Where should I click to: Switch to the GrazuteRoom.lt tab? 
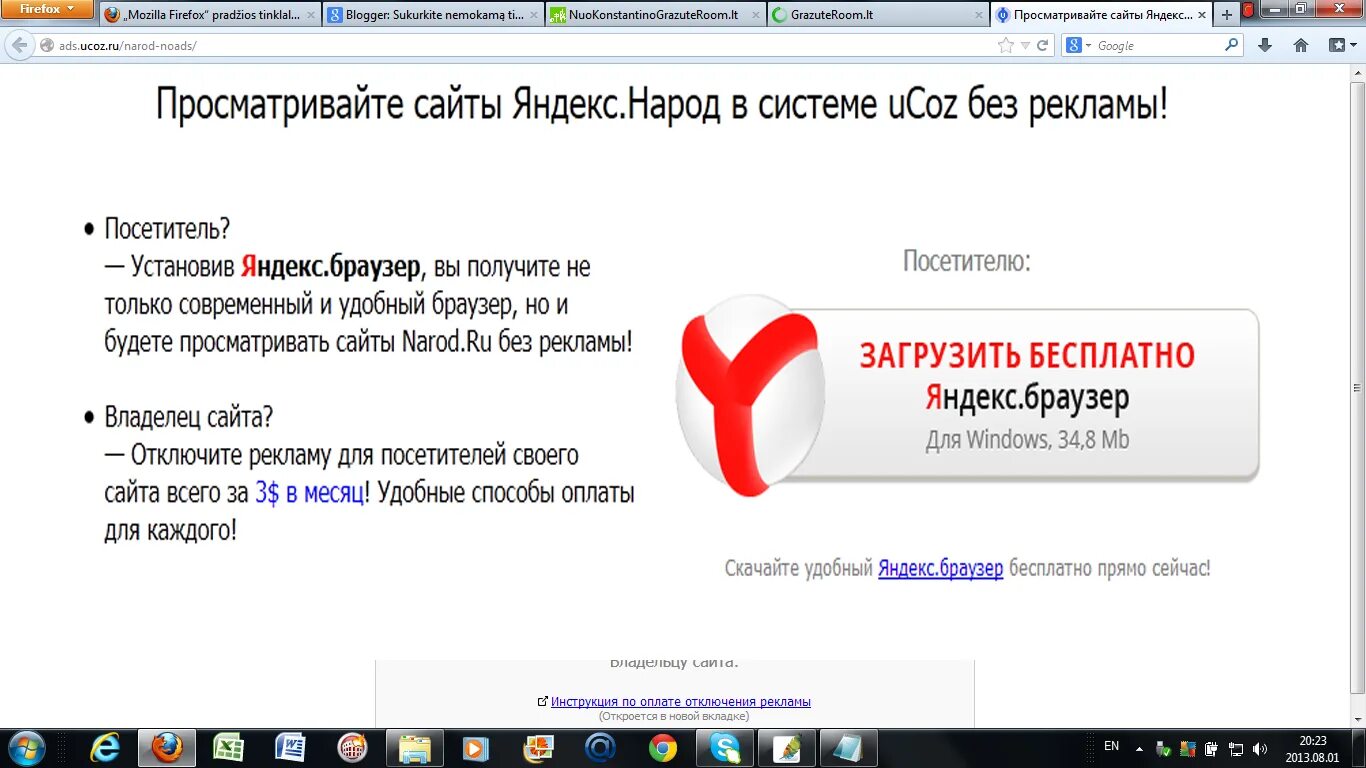coord(878,15)
